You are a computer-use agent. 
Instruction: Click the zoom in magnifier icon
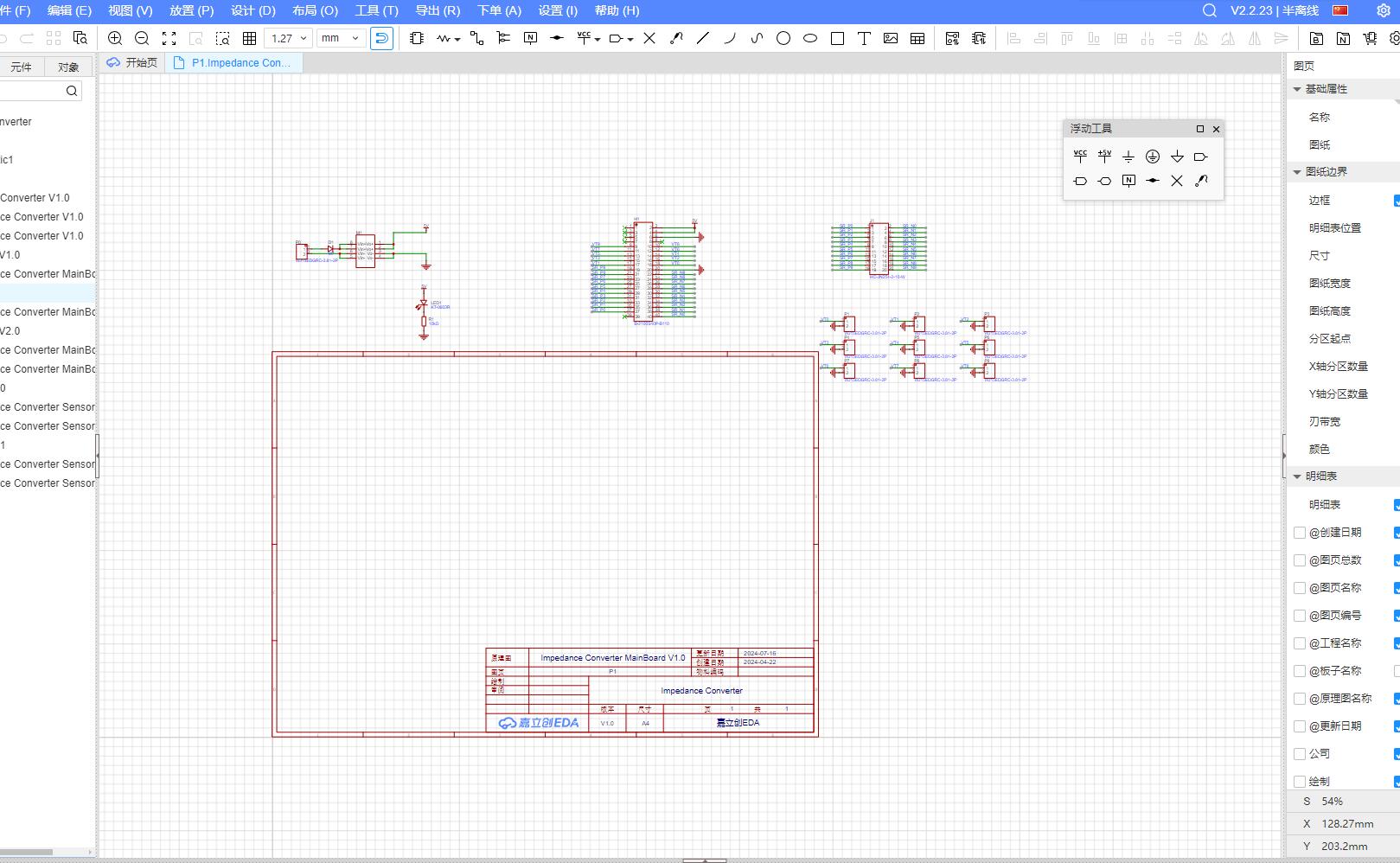115,38
